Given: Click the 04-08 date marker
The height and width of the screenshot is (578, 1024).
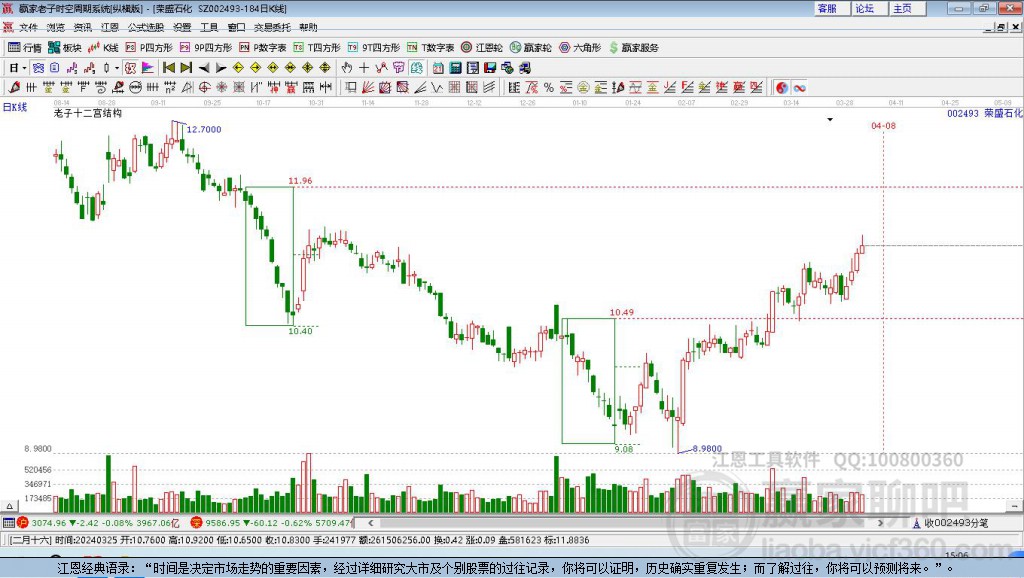Looking at the screenshot, I should click(883, 125).
